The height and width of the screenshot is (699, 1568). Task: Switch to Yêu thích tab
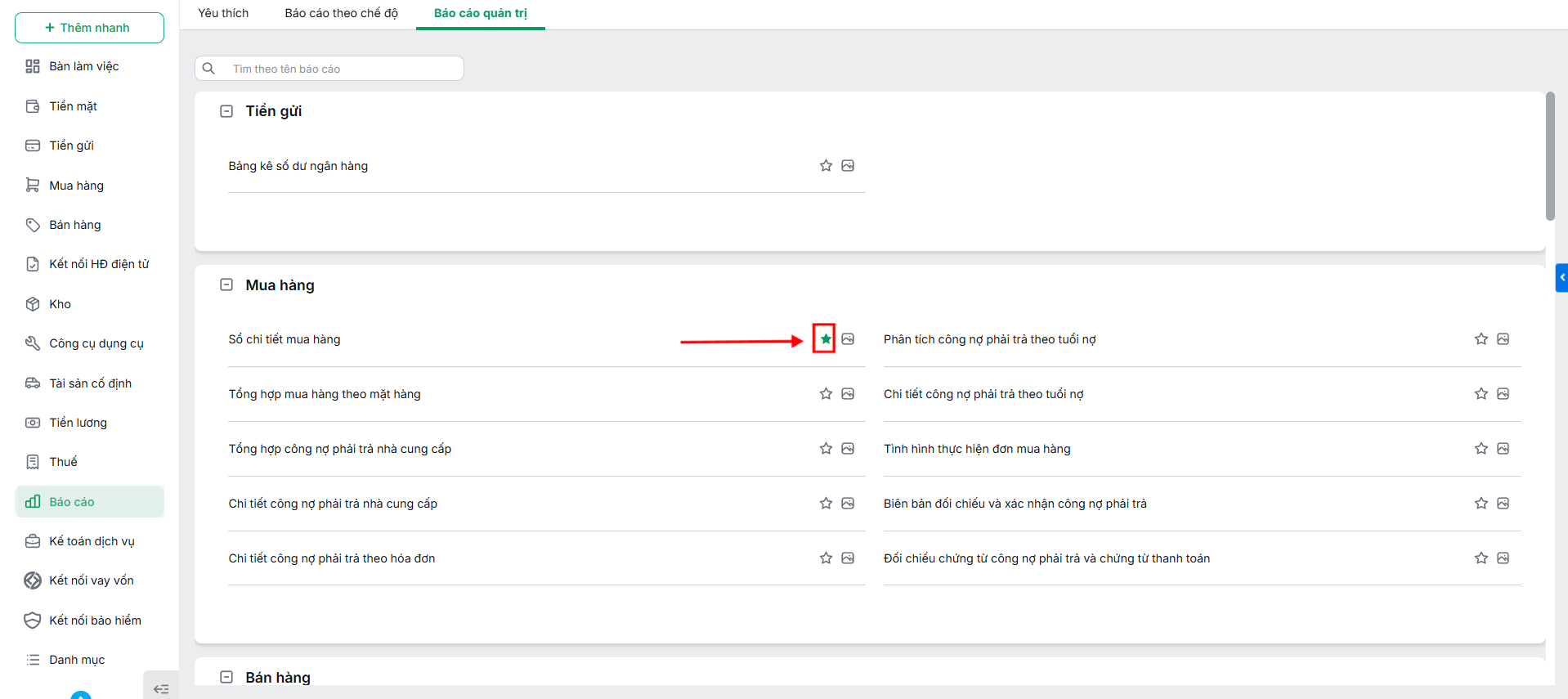point(223,13)
